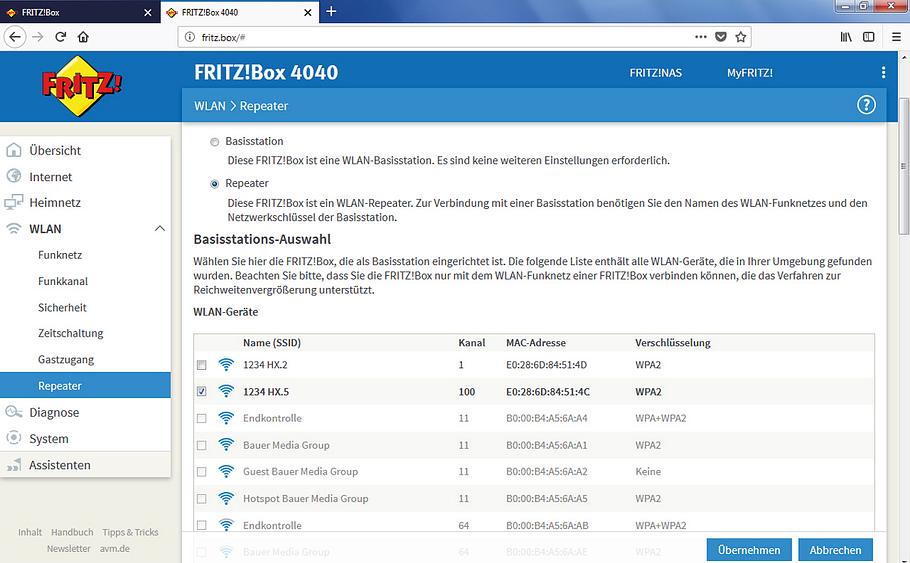Expand the Internet menu section

50,177
